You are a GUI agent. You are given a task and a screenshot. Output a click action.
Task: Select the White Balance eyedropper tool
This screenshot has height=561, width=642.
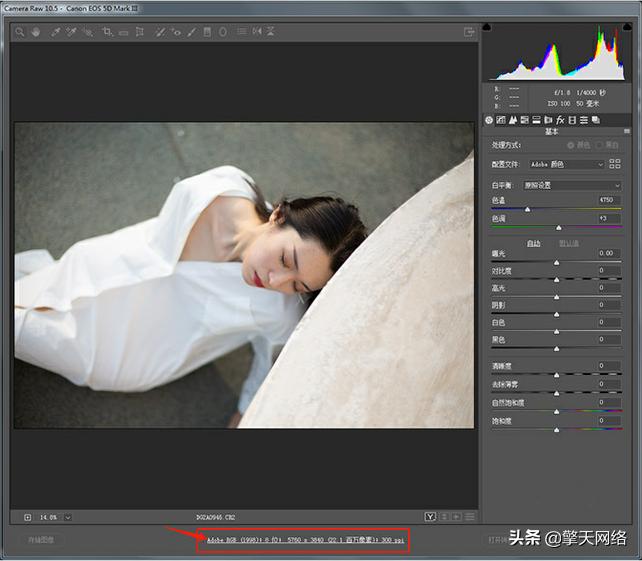(55, 32)
